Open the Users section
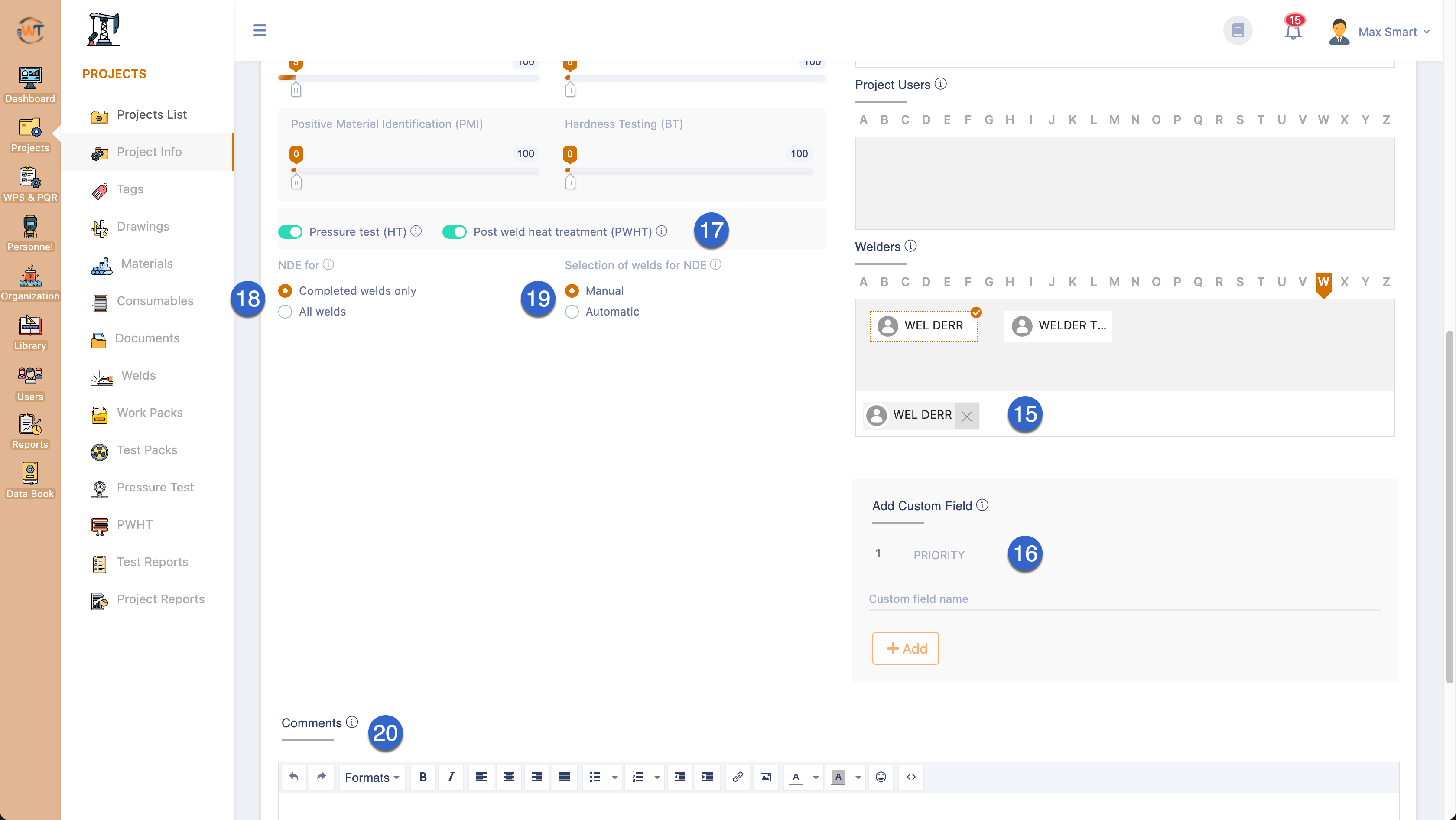The width and height of the screenshot is (1456, 820). [x=30, y=383]
